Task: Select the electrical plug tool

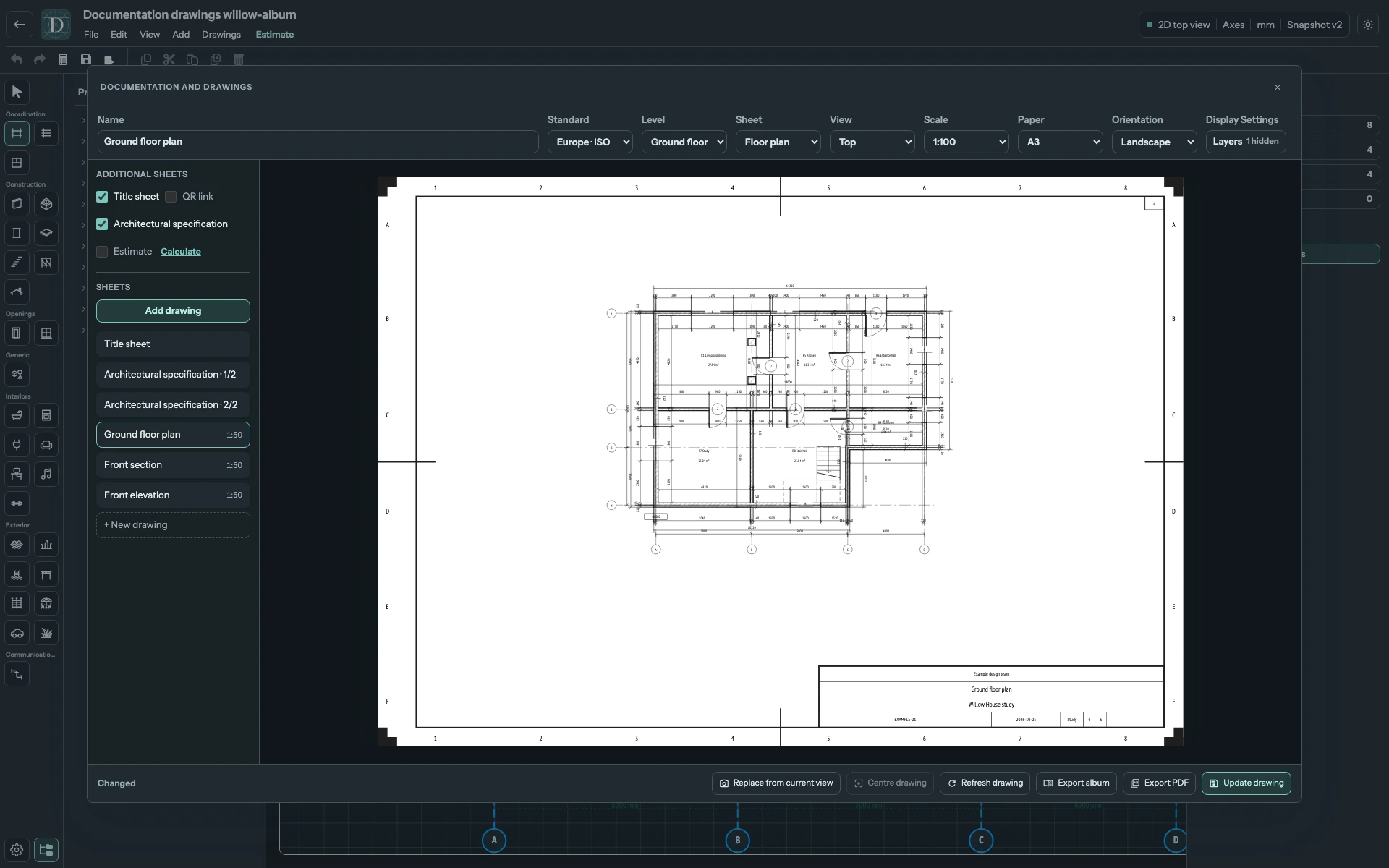Action: [x=17, y=445]
